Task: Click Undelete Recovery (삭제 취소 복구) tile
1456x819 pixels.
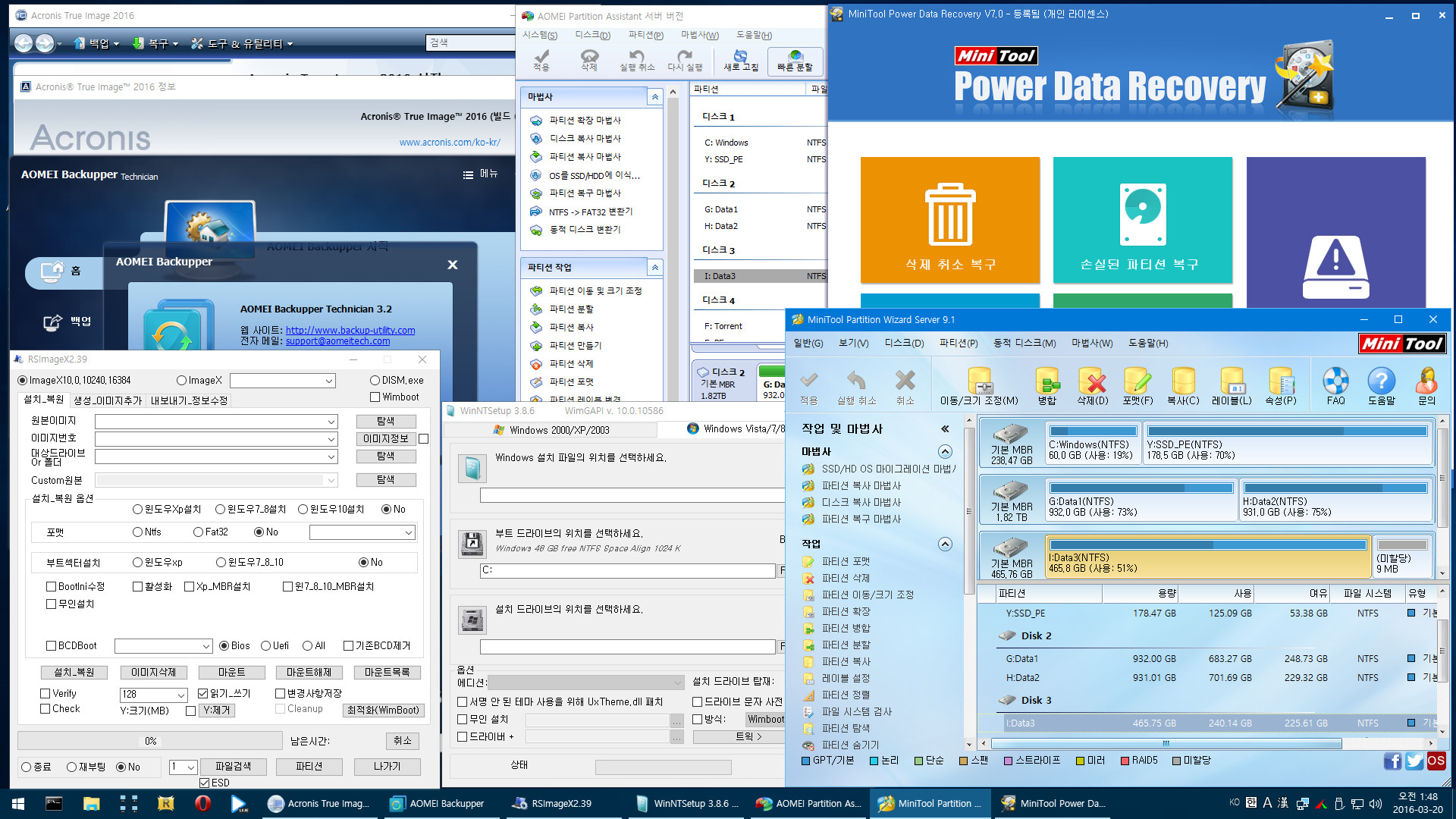Action: click(950, 220)
